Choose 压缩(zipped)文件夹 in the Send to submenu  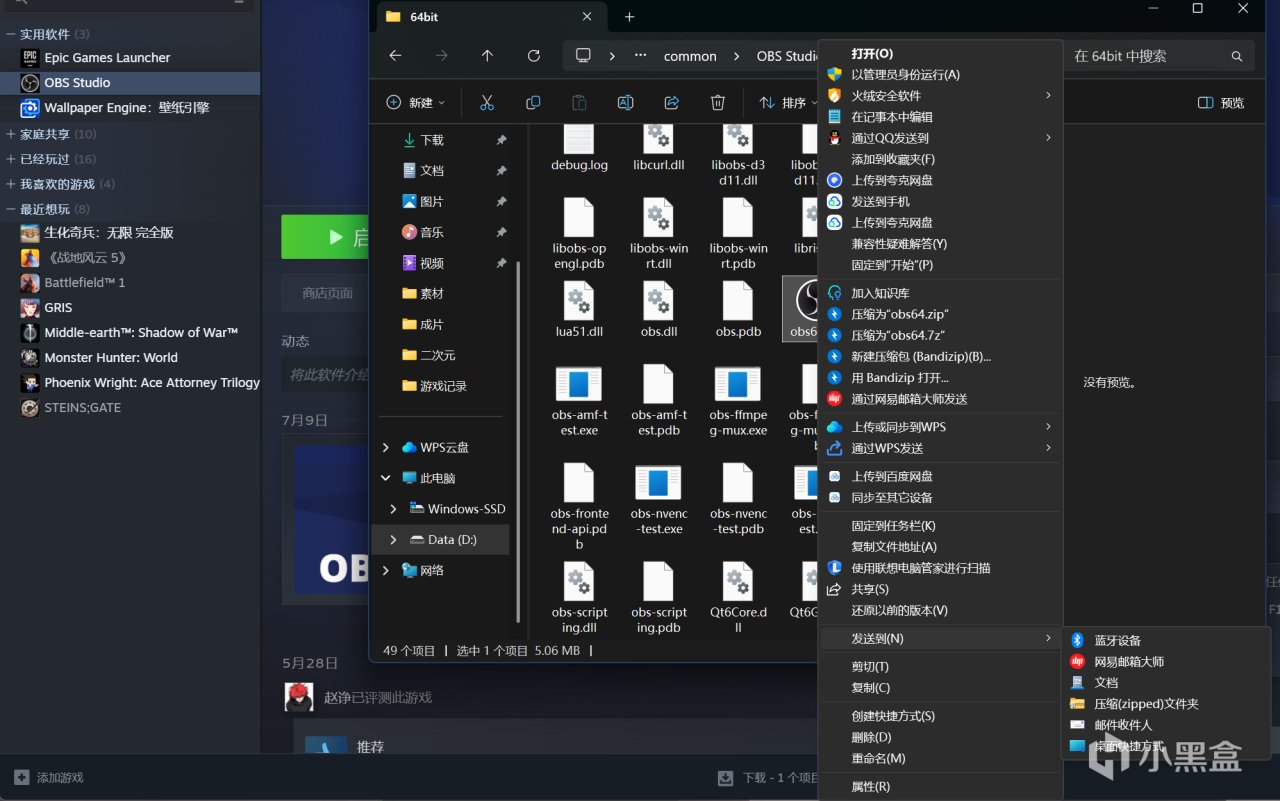pos(1166,704)
